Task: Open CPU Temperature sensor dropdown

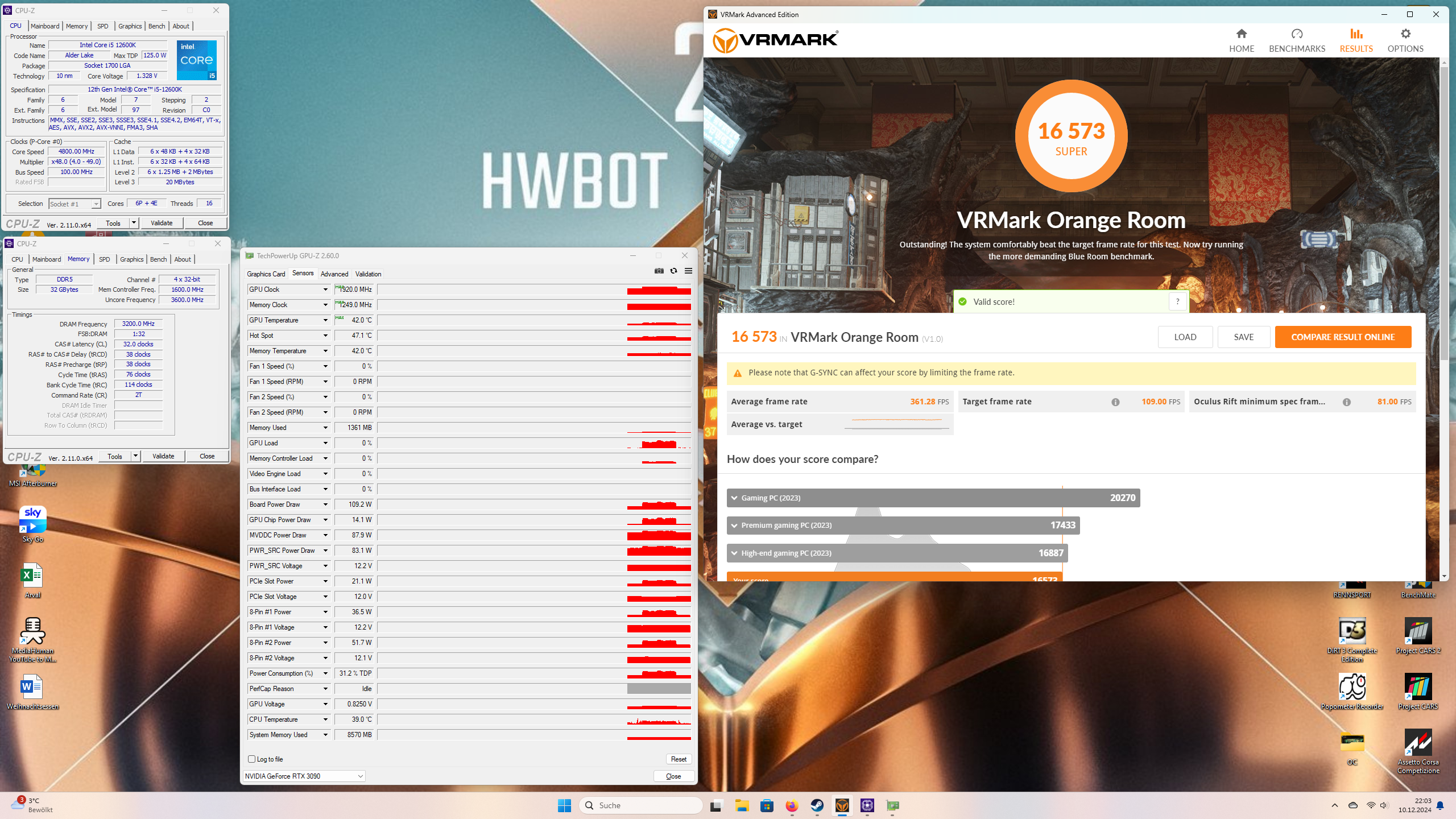Action: point(325,719)
